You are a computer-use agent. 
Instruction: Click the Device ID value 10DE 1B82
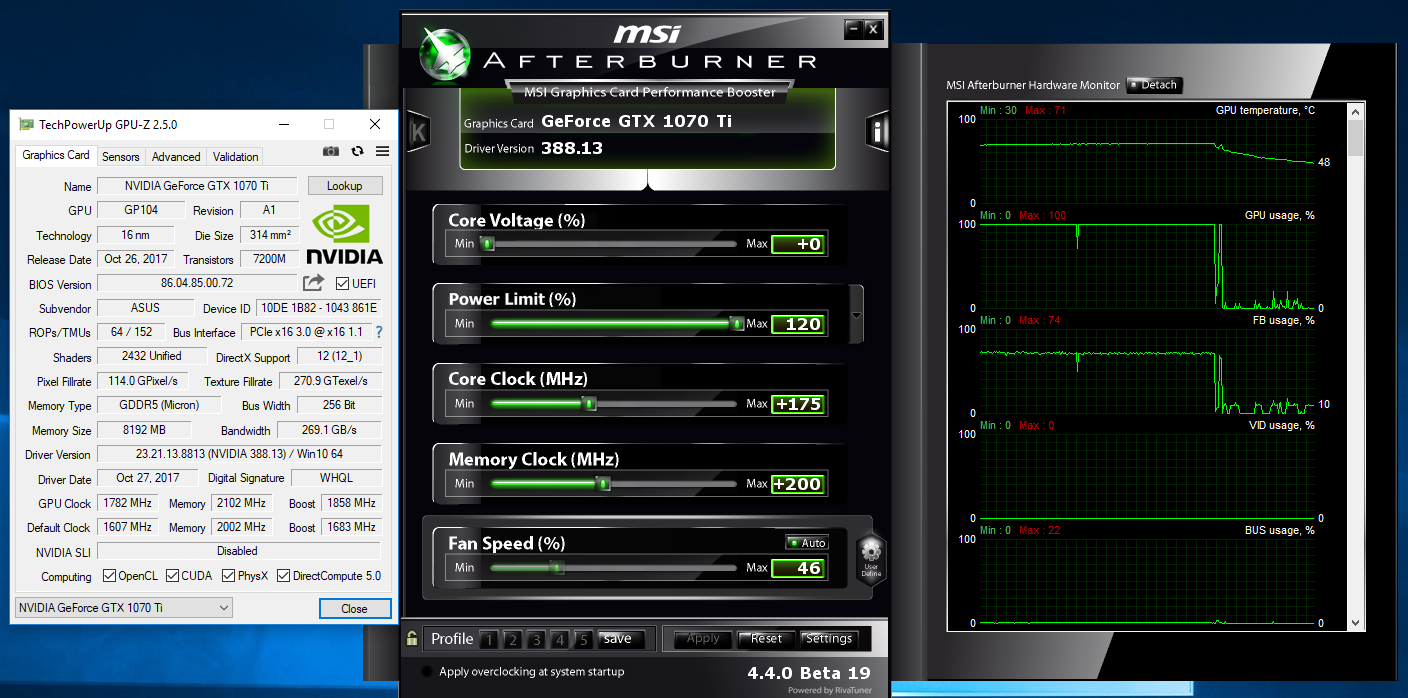[319, 308]
